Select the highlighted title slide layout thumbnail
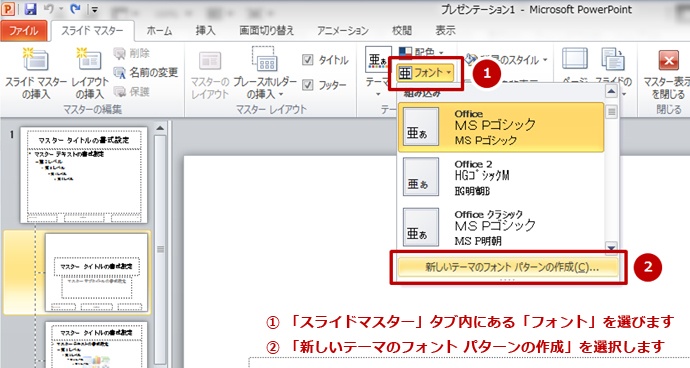The image size is (690, 368). tap(97, 272)
